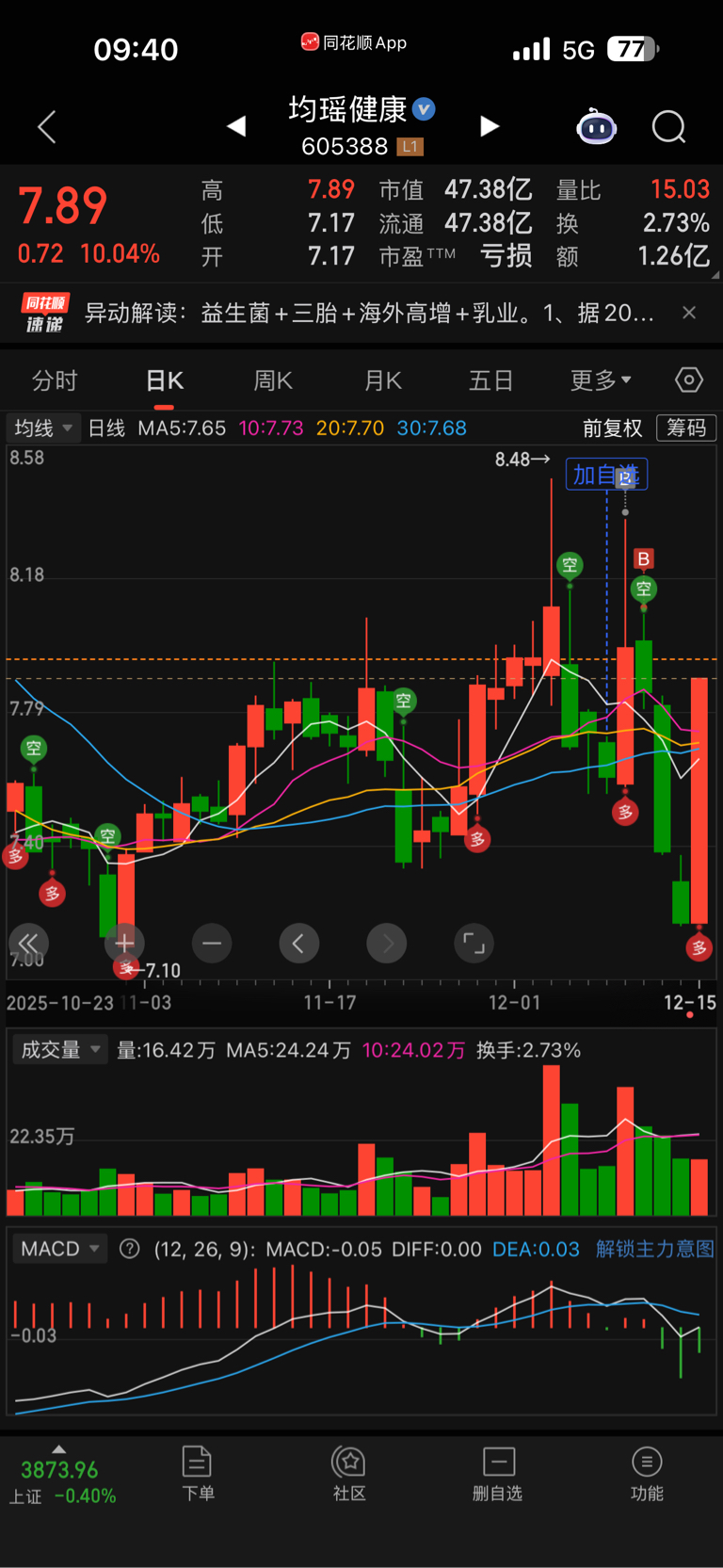Move chart left with the left chevron button
The height and width of the screenshot is (1568, 723).
[299, 944]
